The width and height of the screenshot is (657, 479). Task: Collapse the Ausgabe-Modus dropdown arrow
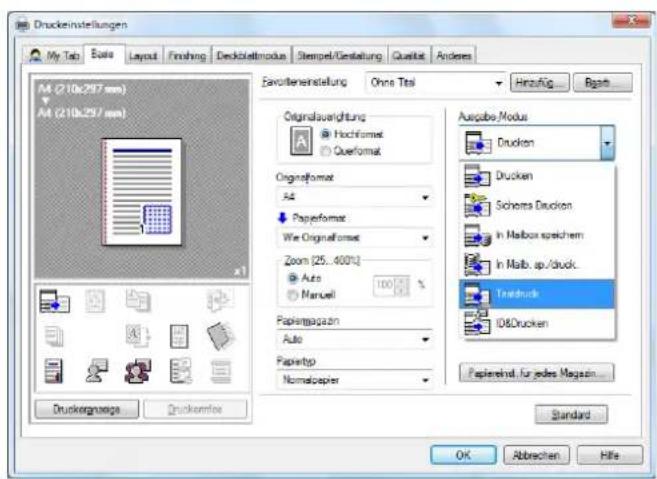[x=607, y=143]
